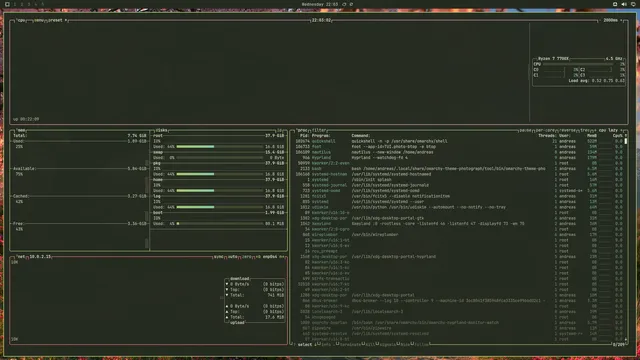Click the Ryzen 7 7700X CPU name

pyautogui.click(x=553, y=59)
